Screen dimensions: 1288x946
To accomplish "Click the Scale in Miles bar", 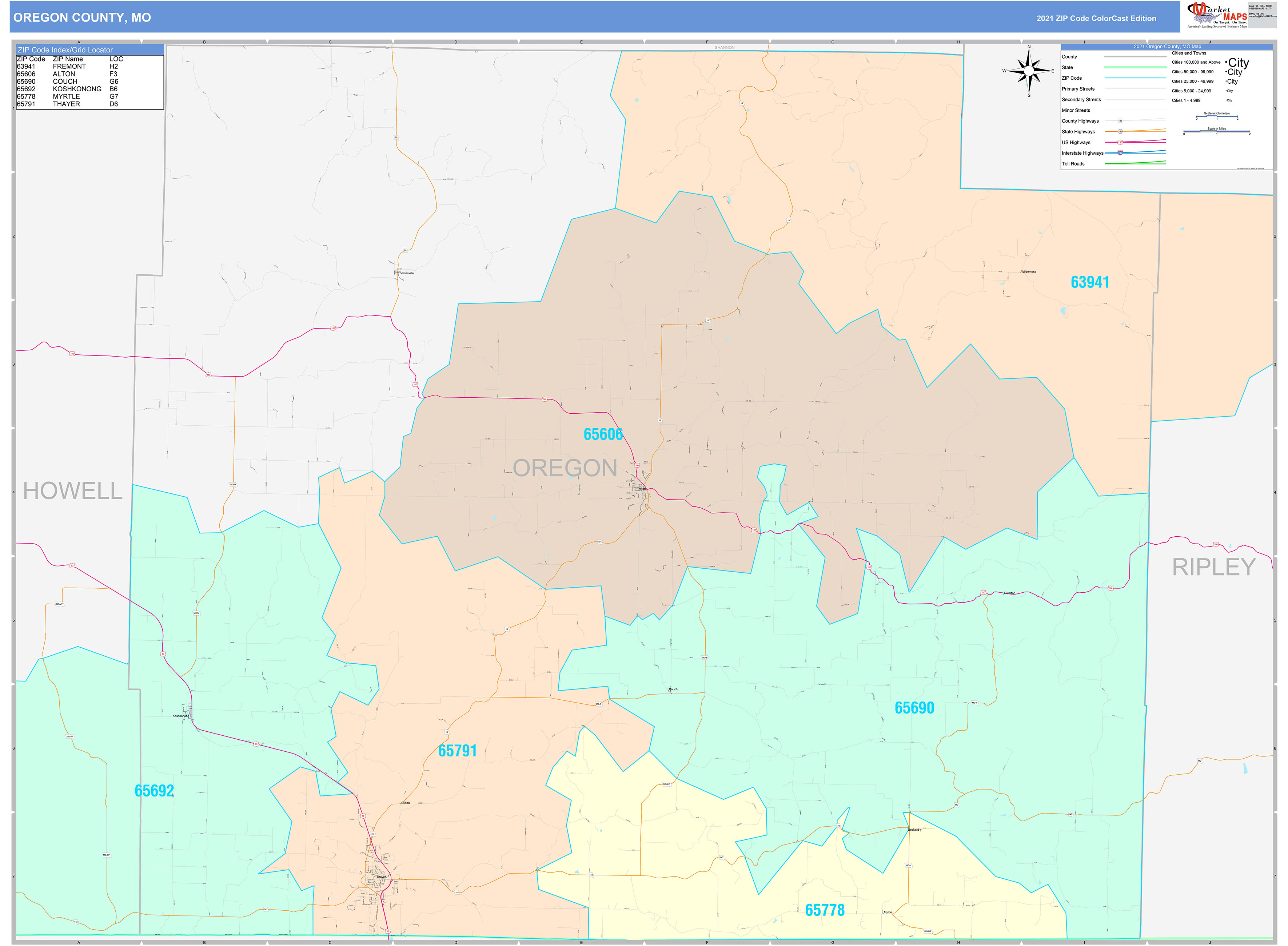I will [1217, 132].
